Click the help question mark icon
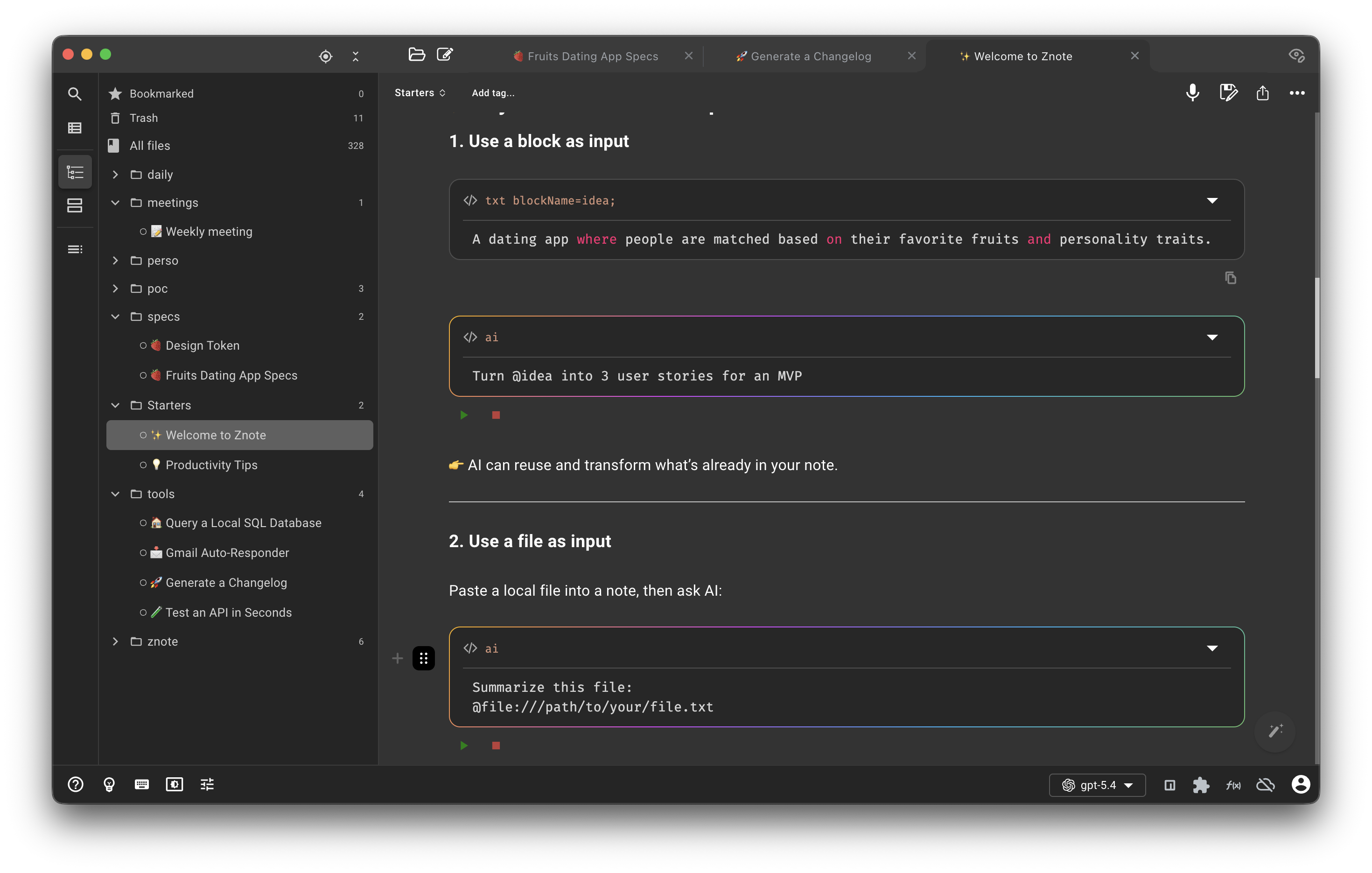The height and width of the screenshot is (873, 1372). 75,785
